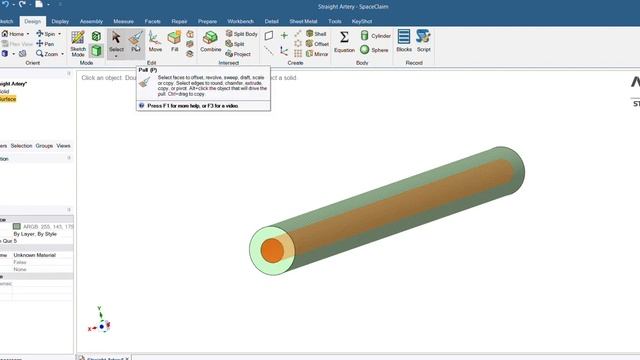Image resolution: width=640 pixels, height=360 pixels.
Task: Click the Offset tool
Action: click(317, 44)
